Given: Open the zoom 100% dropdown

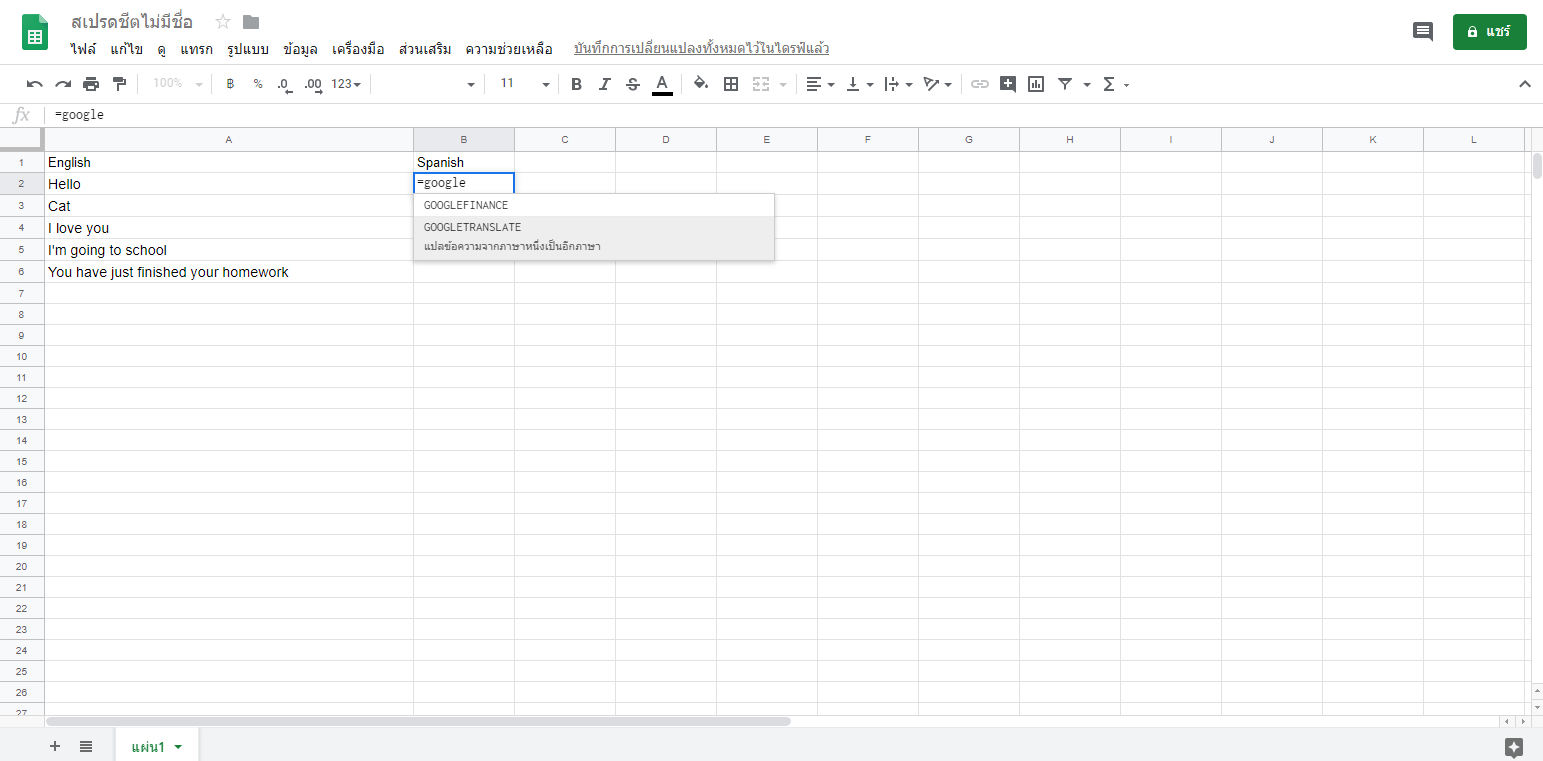Looking at the screenshot, I should tap(177, 84).
